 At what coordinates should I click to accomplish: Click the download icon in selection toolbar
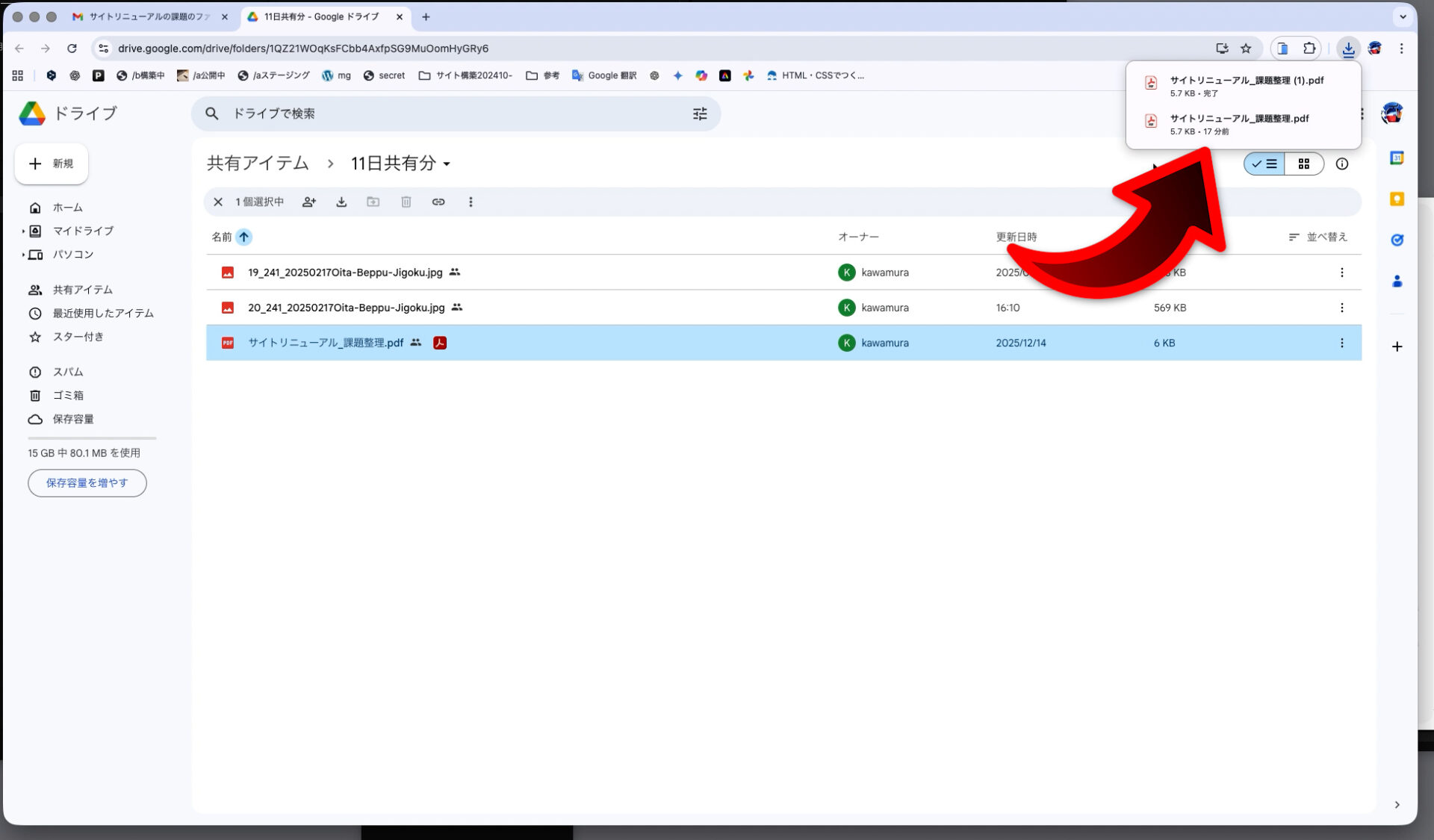pyautogui.click(x=341, y=202)
